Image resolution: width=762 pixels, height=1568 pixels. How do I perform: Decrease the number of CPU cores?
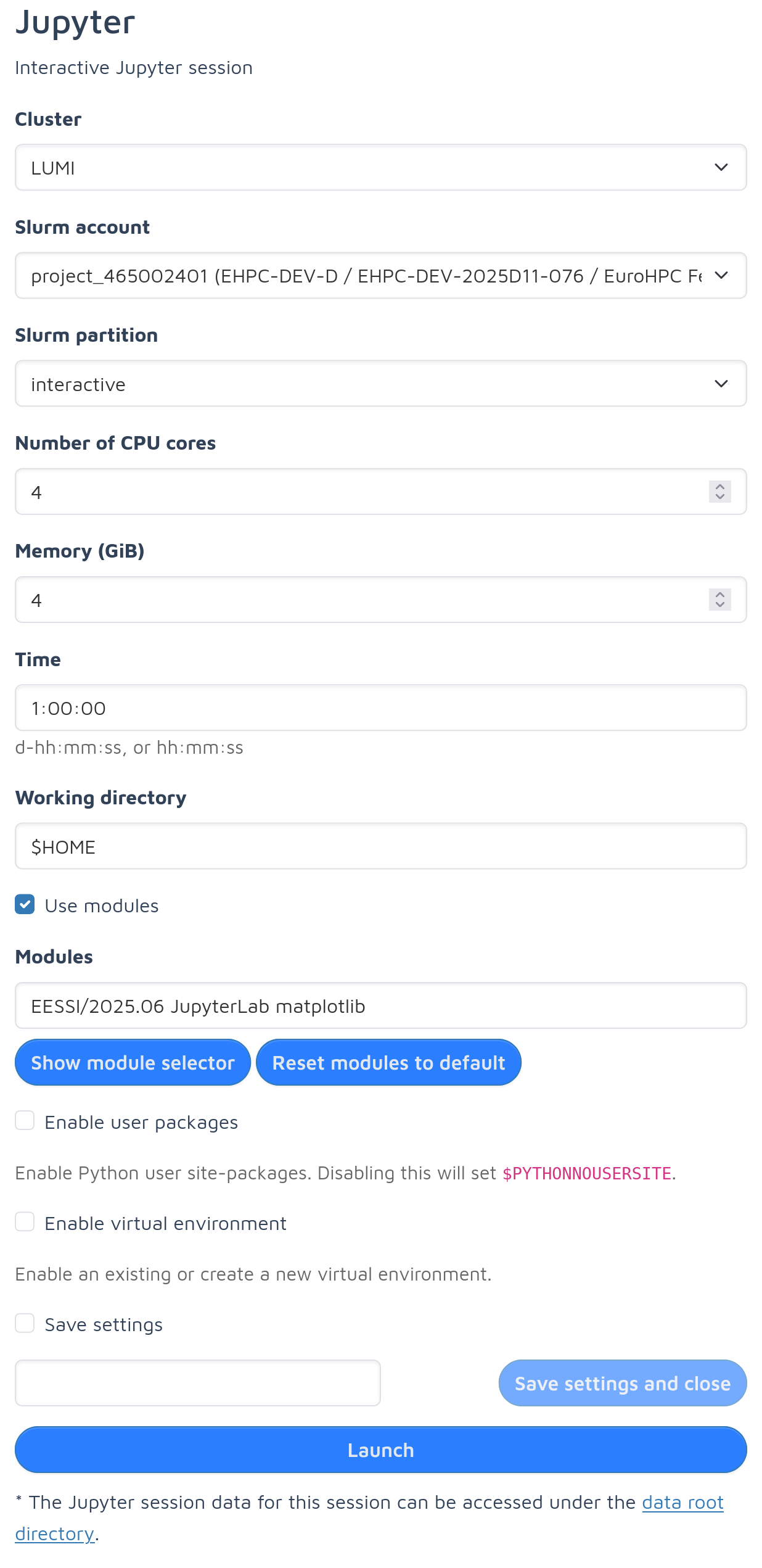click(719, 497)
